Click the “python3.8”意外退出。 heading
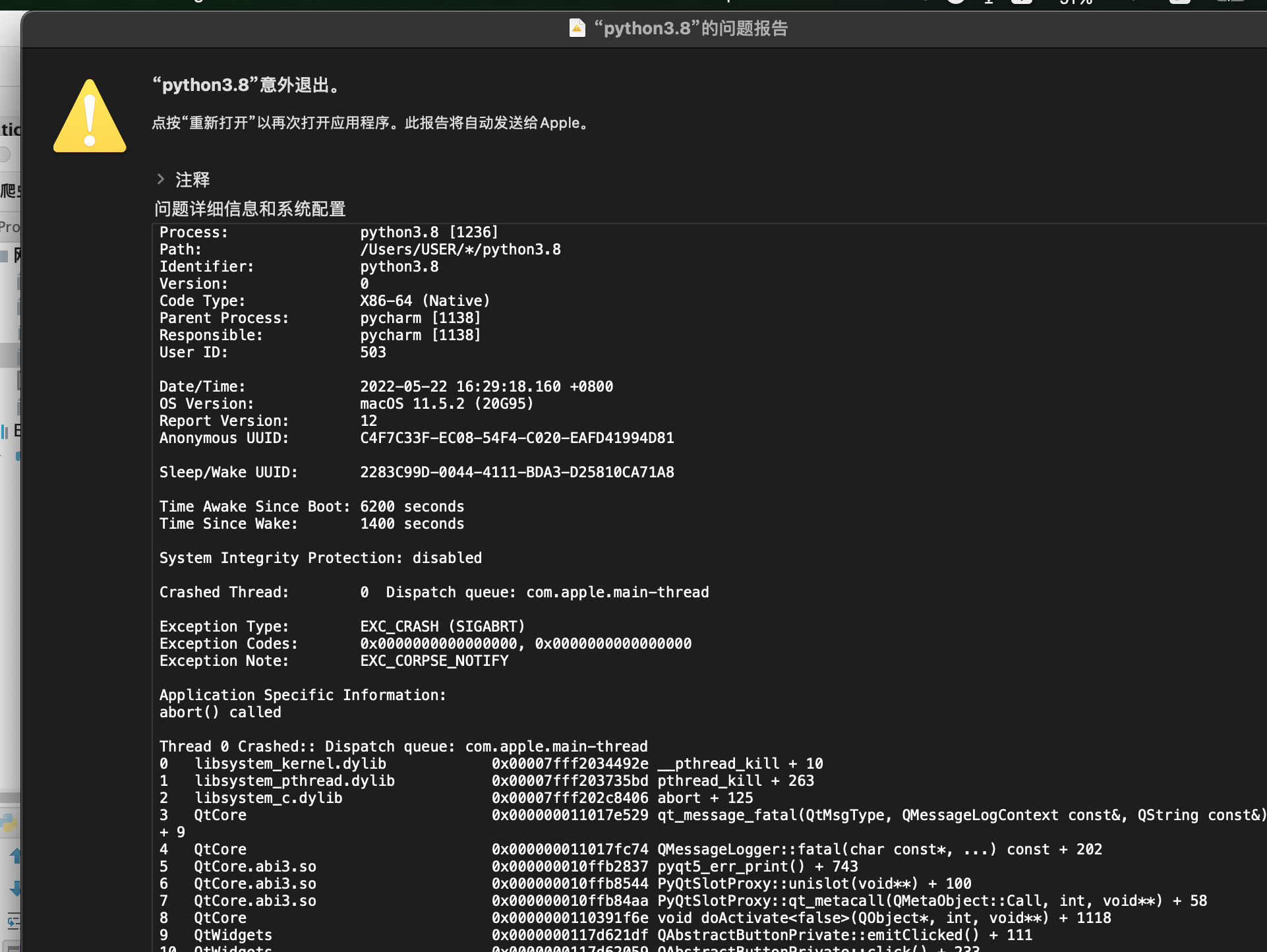The width and height of the screenshot is (1267, 952). (248, 85)
